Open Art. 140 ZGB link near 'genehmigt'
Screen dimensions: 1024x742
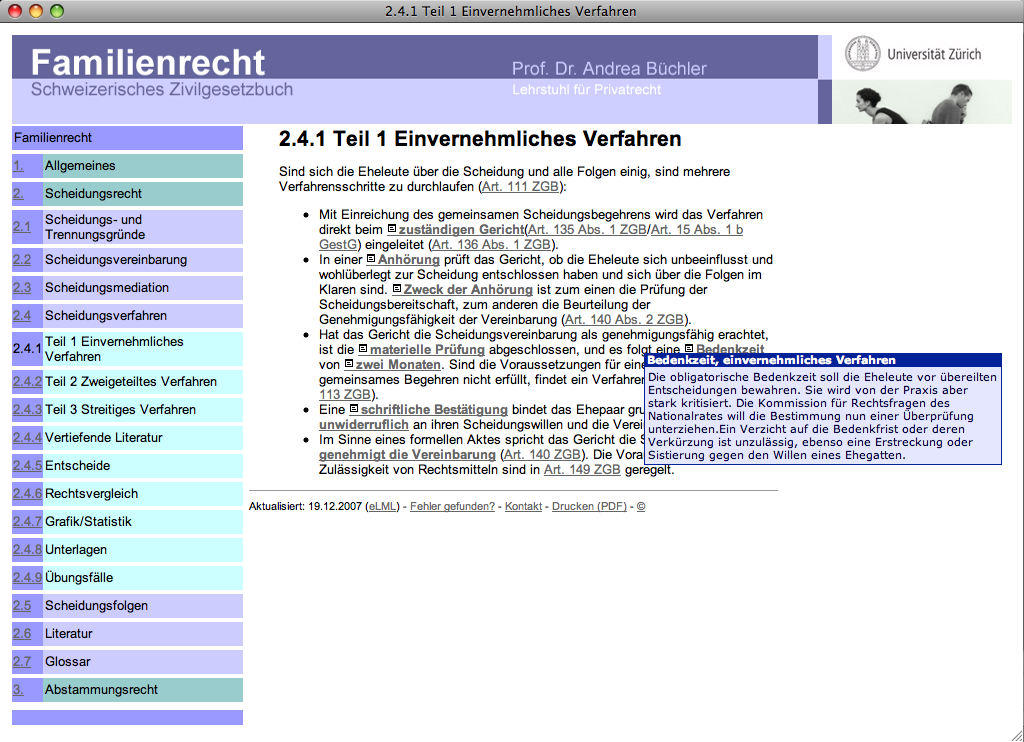coord(543,455)
